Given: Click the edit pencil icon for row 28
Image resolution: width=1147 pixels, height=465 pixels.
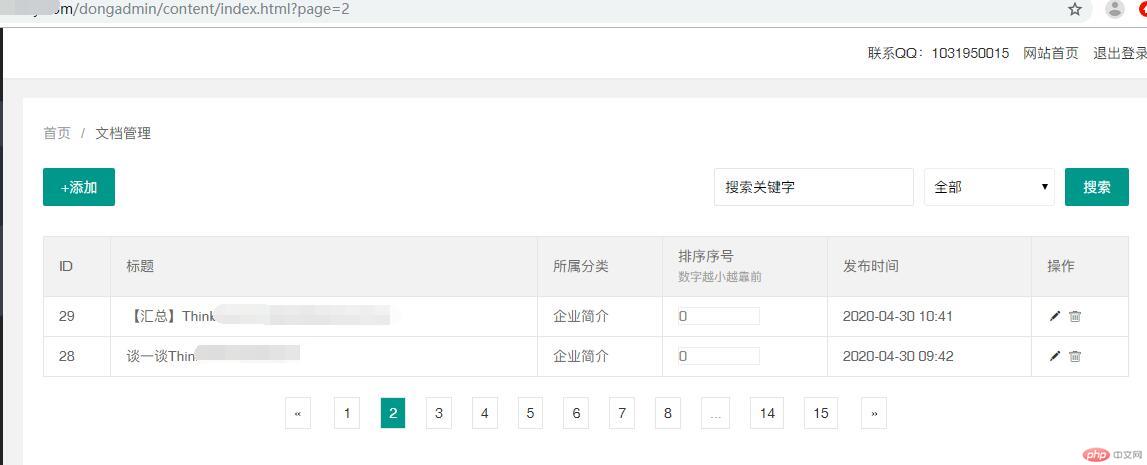Looking at the screenshot, I should 1054,356.
